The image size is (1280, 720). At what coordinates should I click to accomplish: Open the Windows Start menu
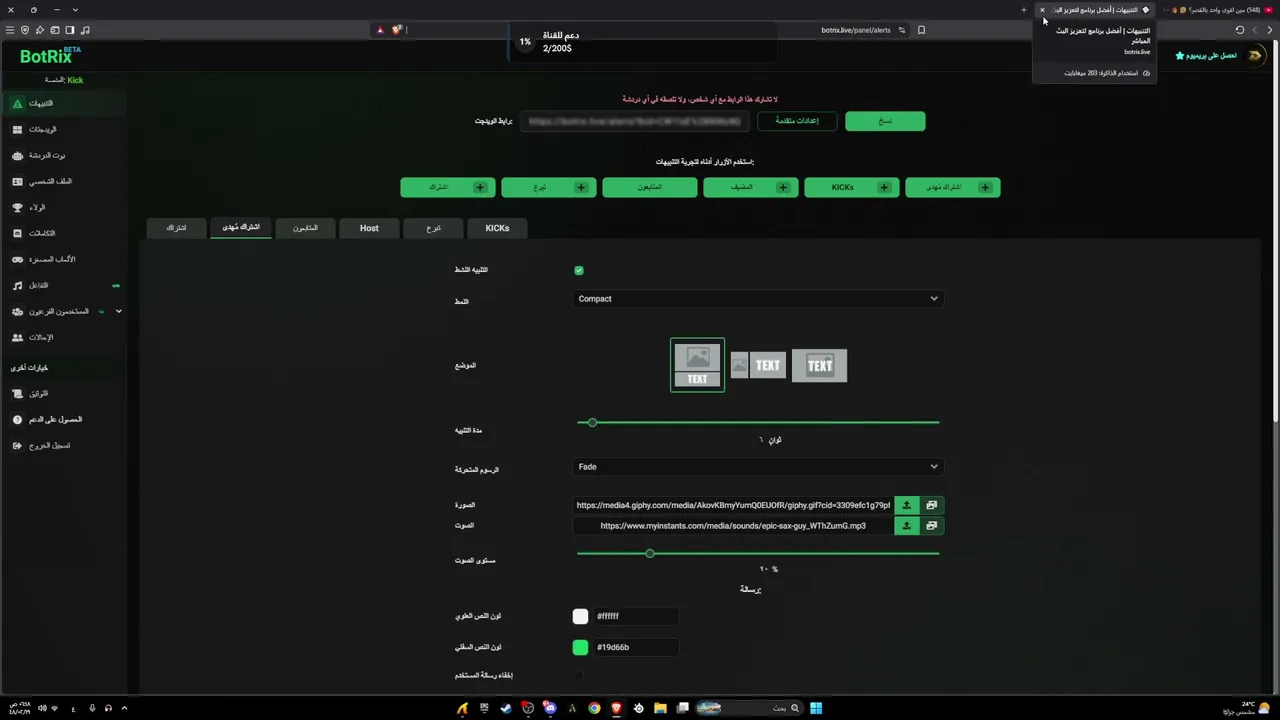pos(816,708)
